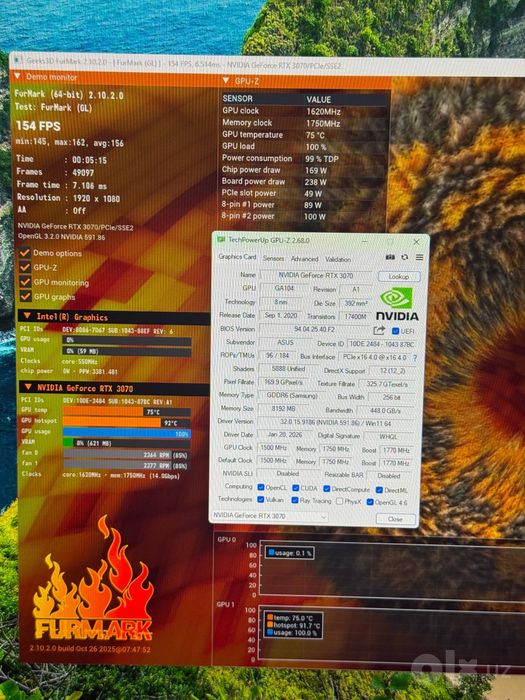Toggle the GPU-Z checkbox in FurMark
The height and width of the screenshot is (700, 525).
pos(25,267)
